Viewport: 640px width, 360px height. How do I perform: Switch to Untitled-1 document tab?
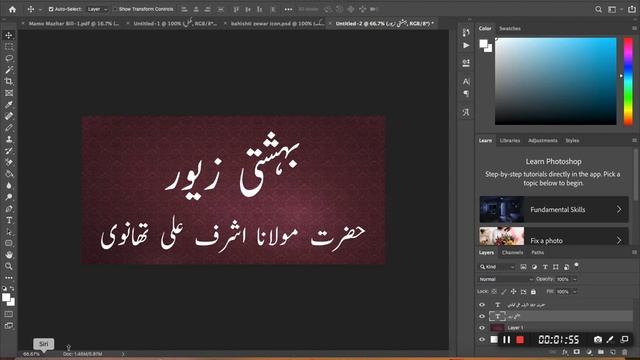point(175,24)
